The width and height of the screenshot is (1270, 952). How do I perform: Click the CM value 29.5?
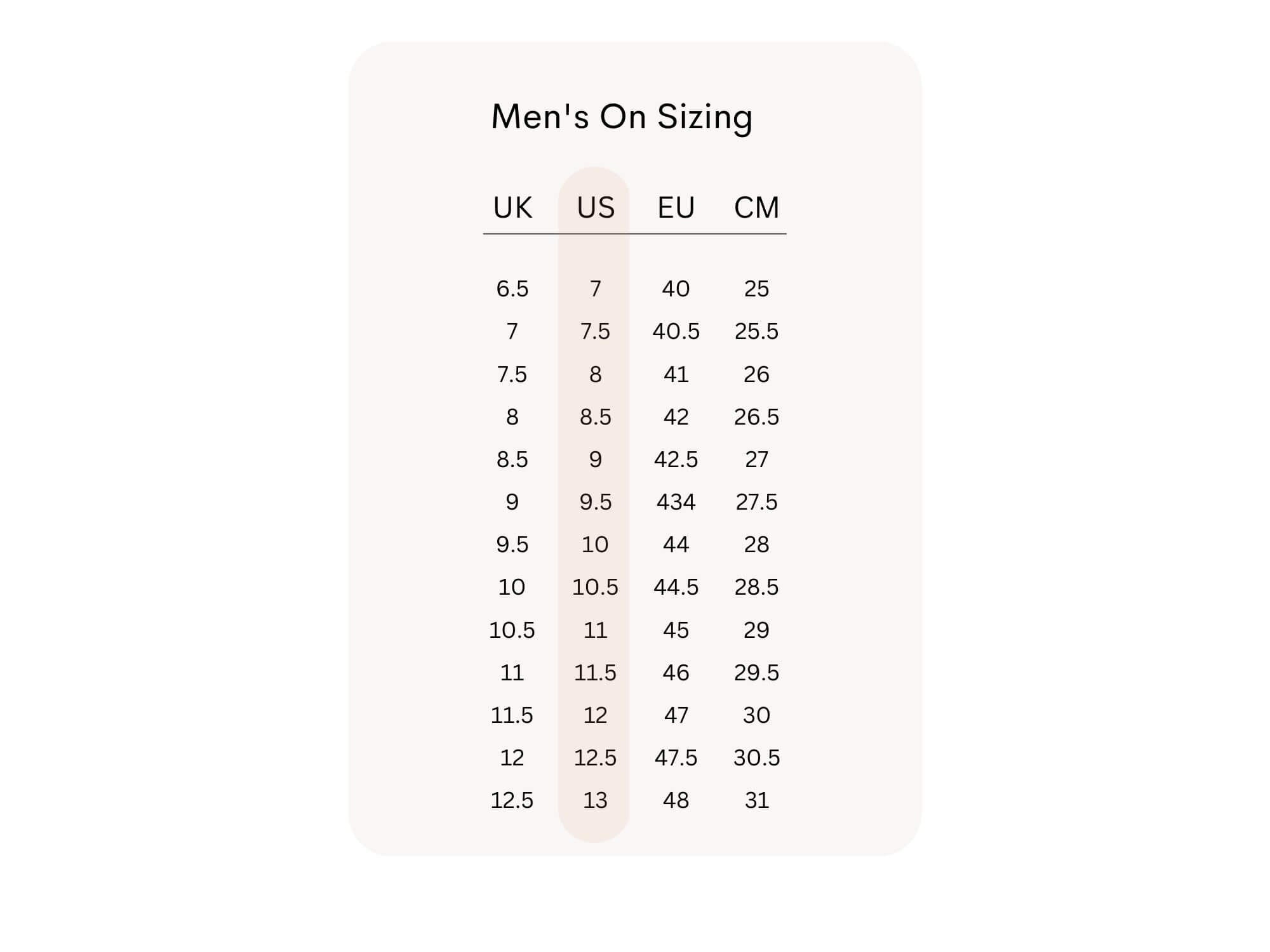[x=756, y=673]
